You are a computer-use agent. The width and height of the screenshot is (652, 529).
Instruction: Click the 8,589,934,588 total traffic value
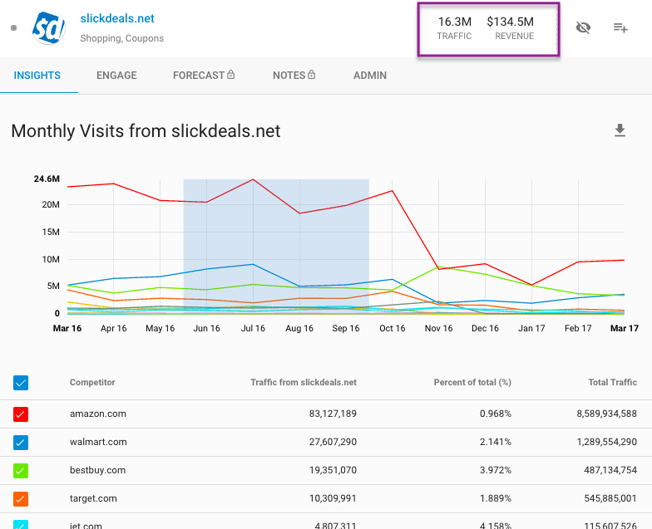[607, 414]
